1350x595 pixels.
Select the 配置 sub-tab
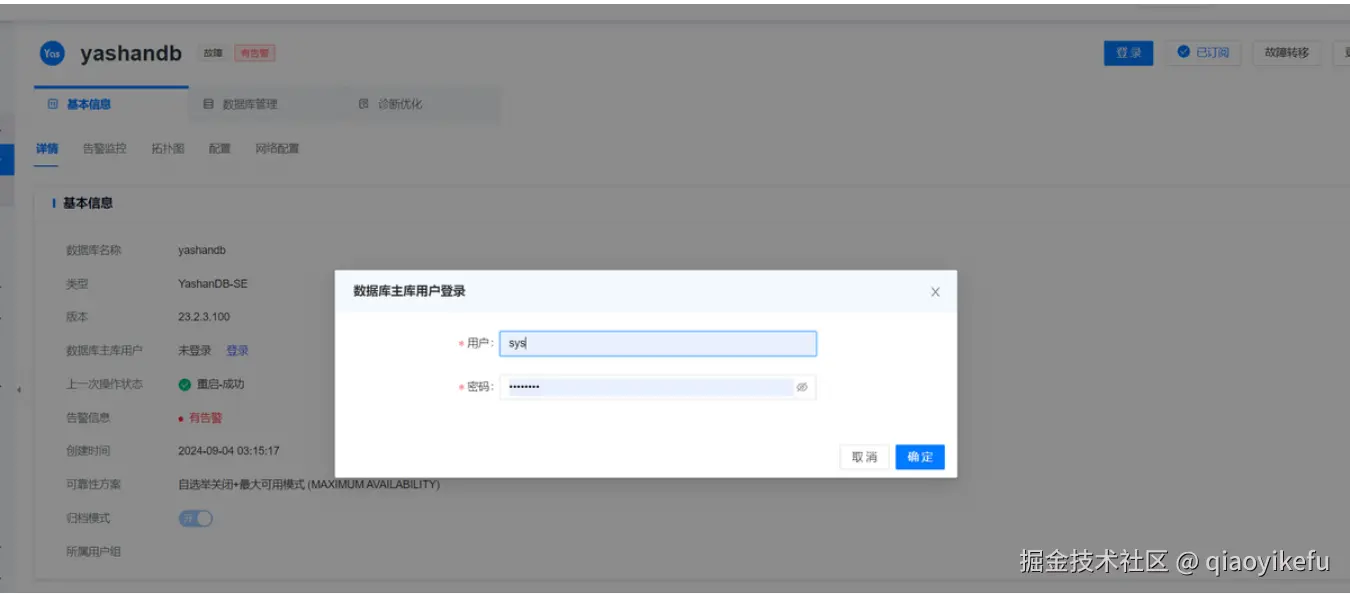pyautogui.click(x=220, y=149)
